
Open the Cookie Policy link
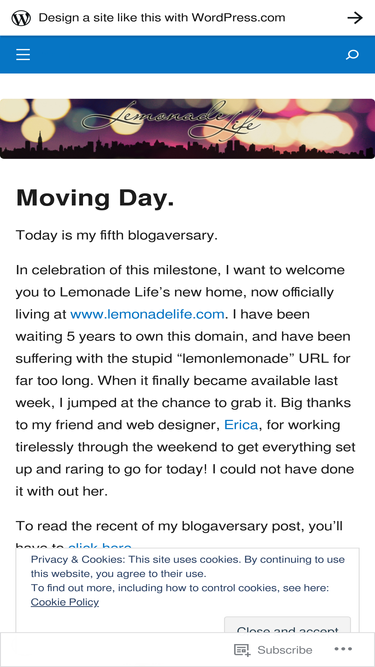pos(65,602)
